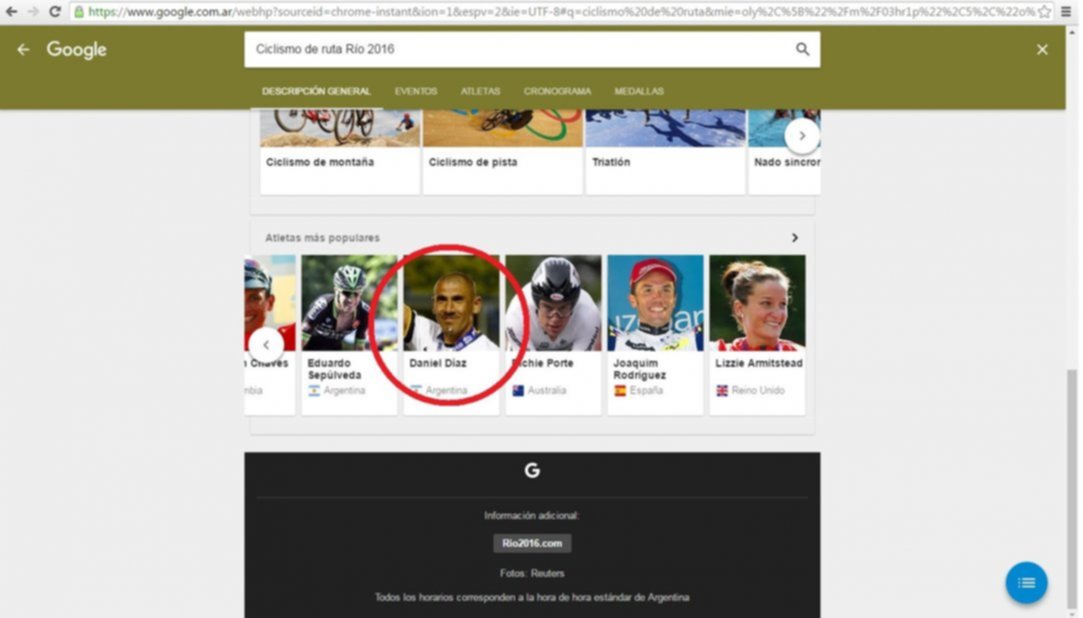Click the Eduardo Sepúlveda name label

pyautogui.click(x=334, y=369)
